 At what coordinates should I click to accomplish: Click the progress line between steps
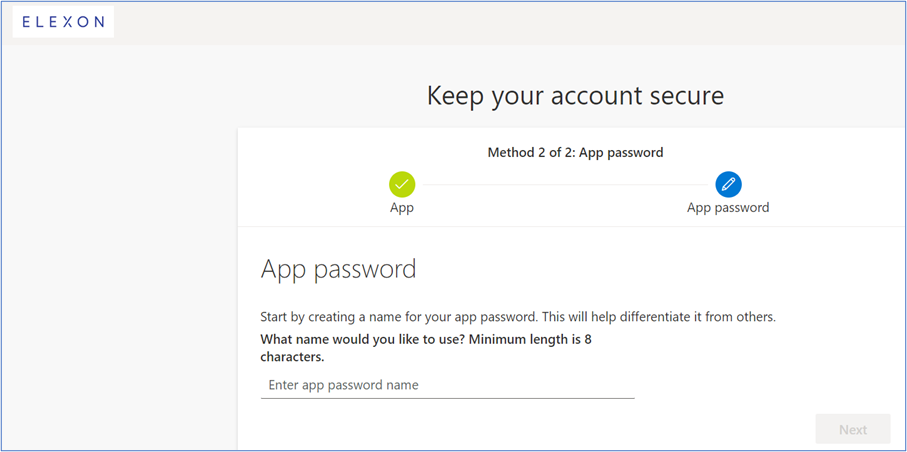[x=565, y=184]
